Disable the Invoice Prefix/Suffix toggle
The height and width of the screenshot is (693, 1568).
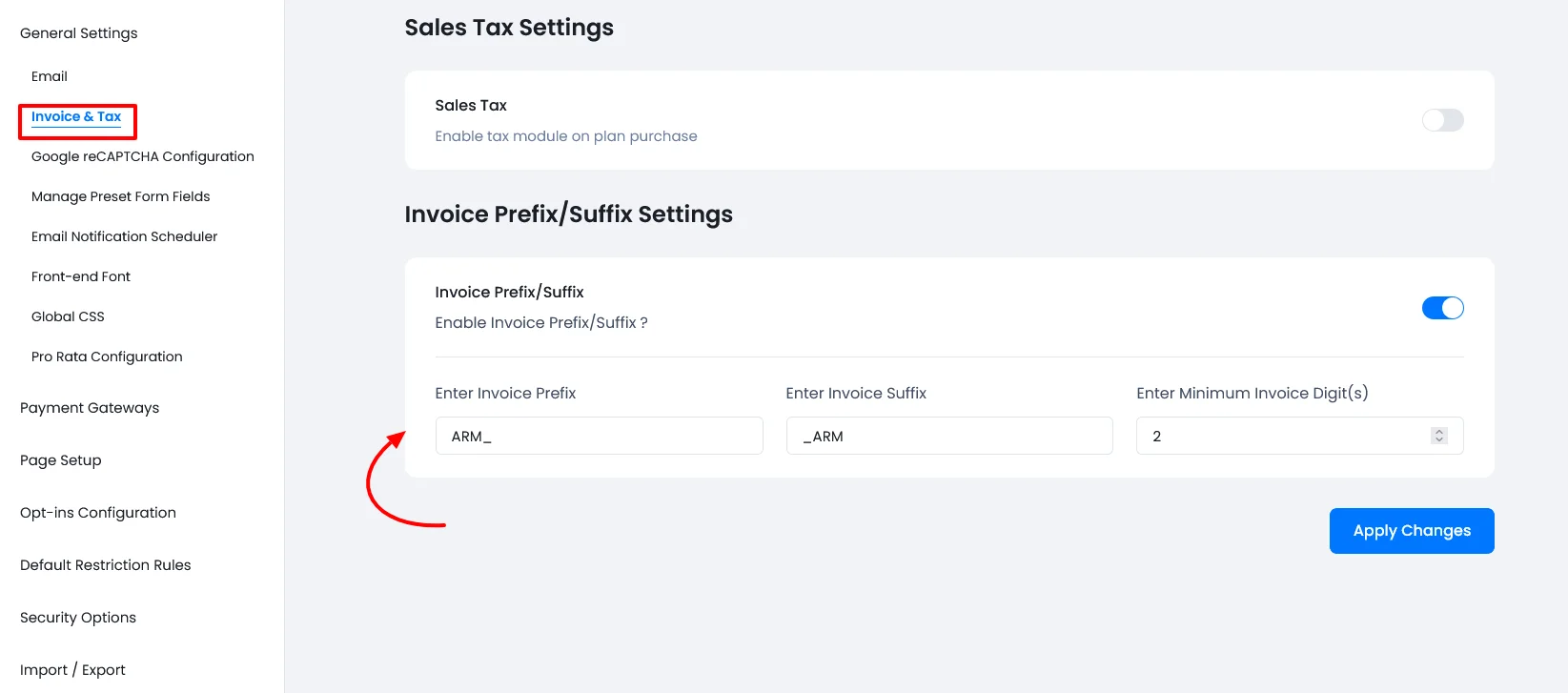coord(1442,308)
